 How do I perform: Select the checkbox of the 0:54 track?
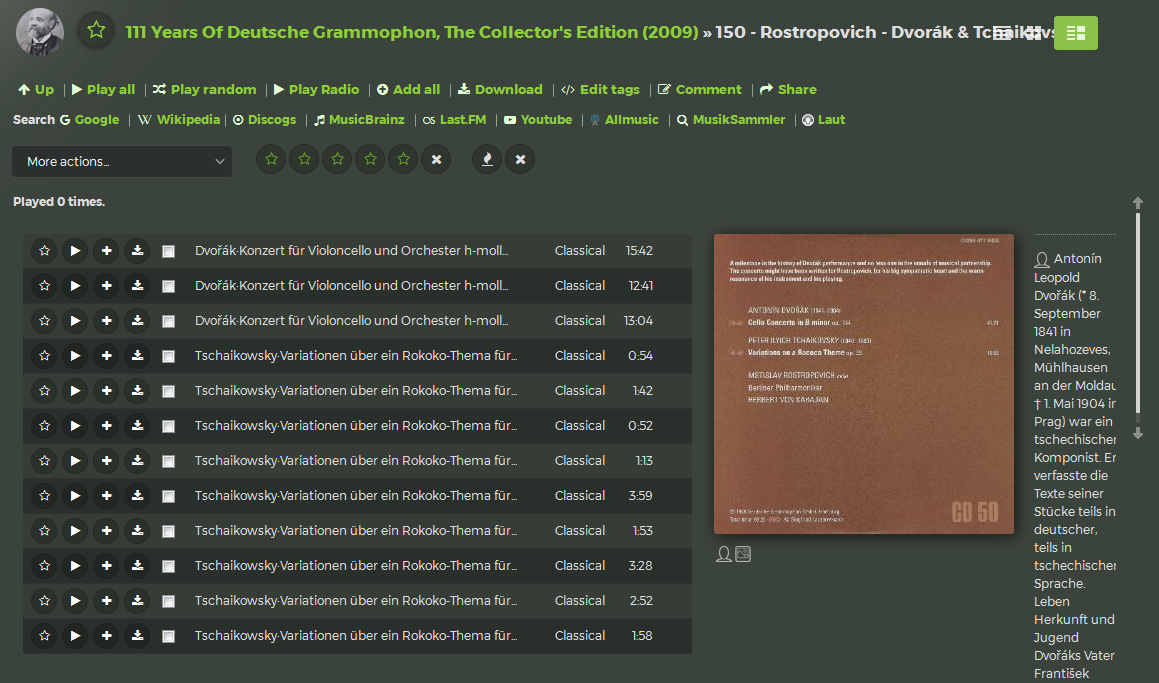168,357
